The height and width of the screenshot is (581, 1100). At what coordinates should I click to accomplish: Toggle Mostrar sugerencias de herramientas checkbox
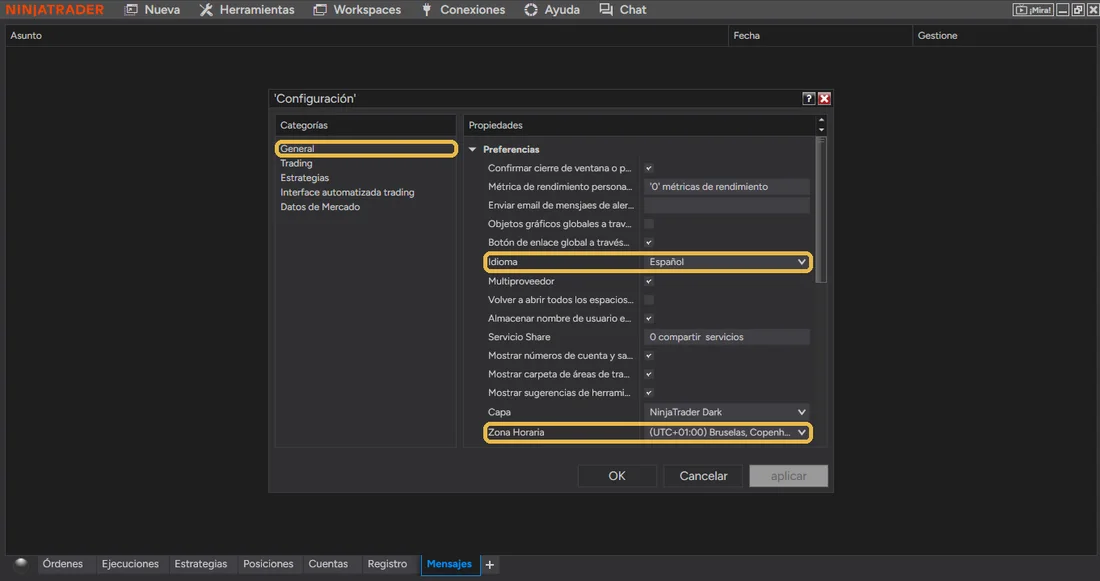tap(649, 393)
